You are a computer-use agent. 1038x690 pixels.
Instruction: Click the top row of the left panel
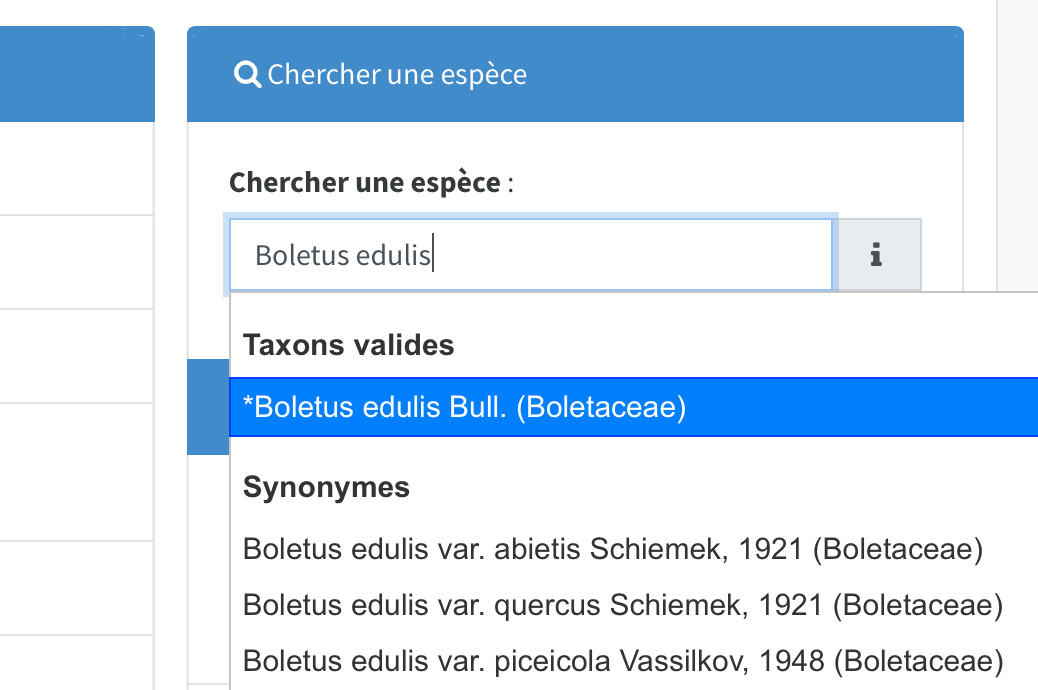pyautogui.click(x=76, y=168)
